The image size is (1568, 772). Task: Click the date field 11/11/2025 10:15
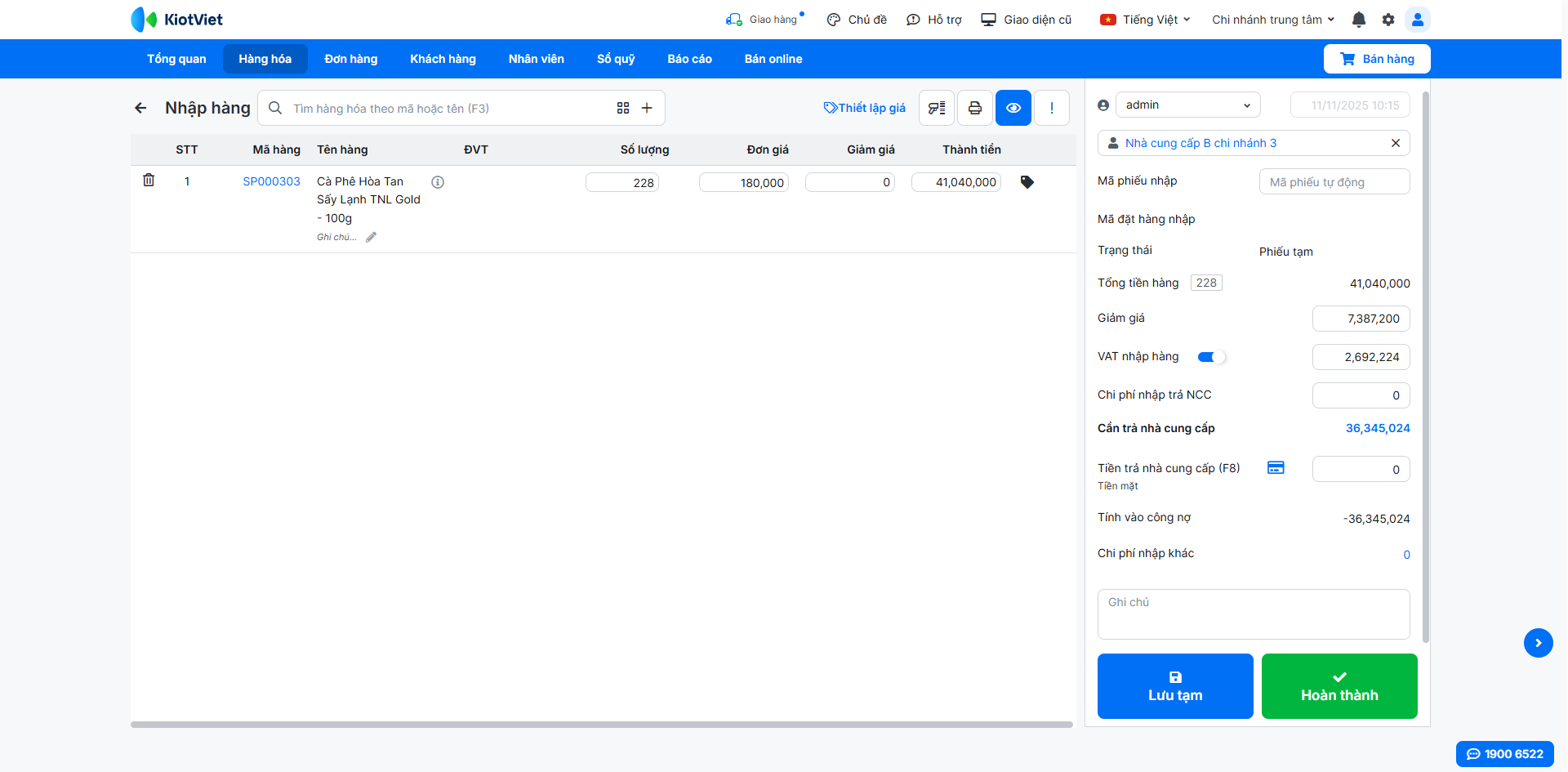click(x=1350, y=105)
